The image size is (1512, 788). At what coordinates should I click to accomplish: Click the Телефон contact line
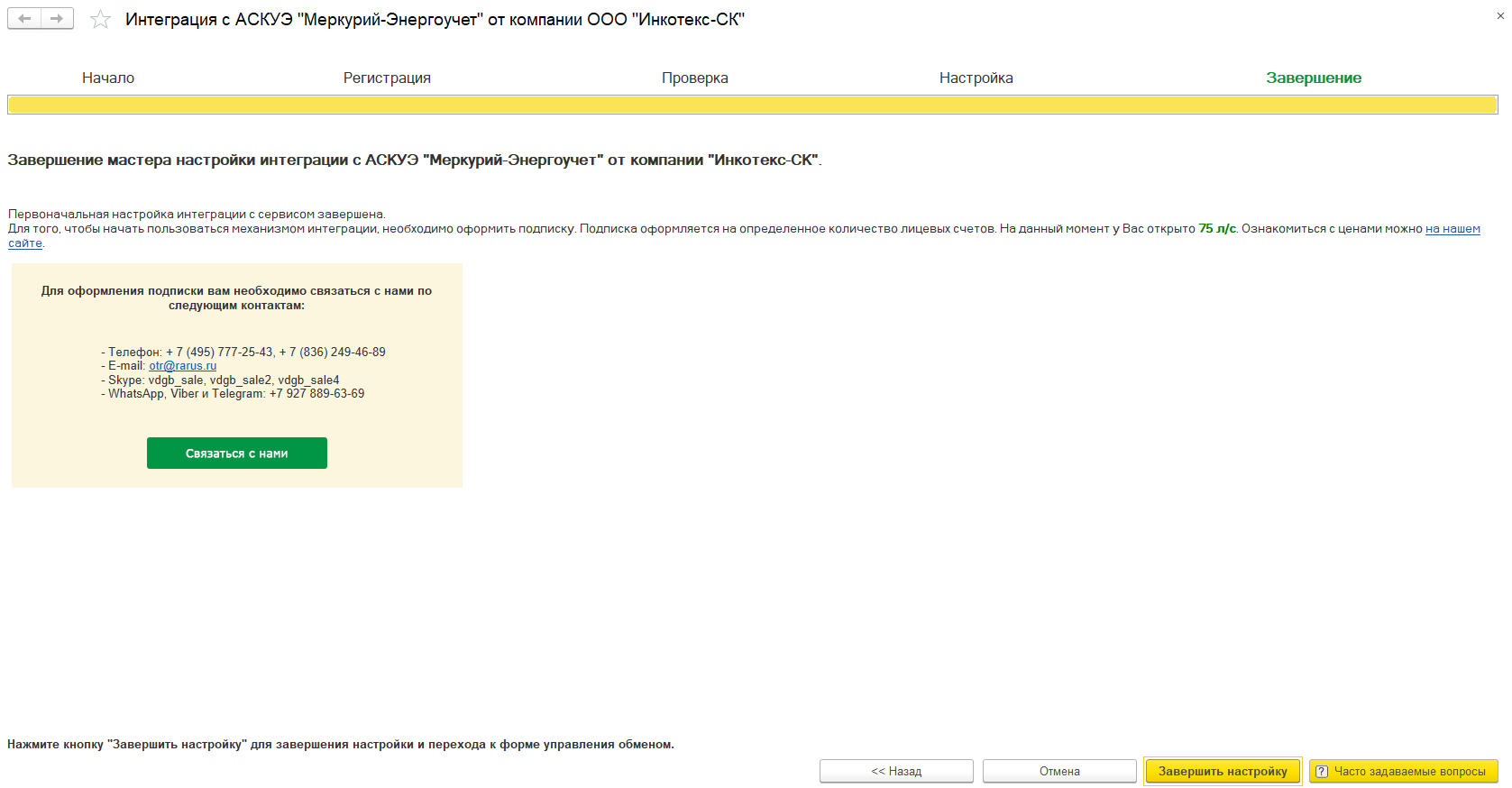[x=243, y=353]
